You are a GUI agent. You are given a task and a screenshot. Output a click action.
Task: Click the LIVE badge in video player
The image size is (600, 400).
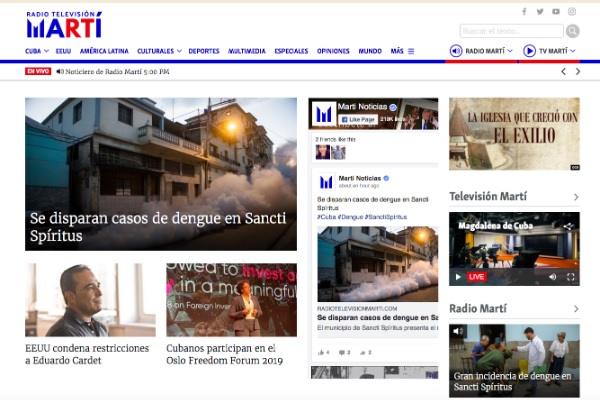(476, 277)
